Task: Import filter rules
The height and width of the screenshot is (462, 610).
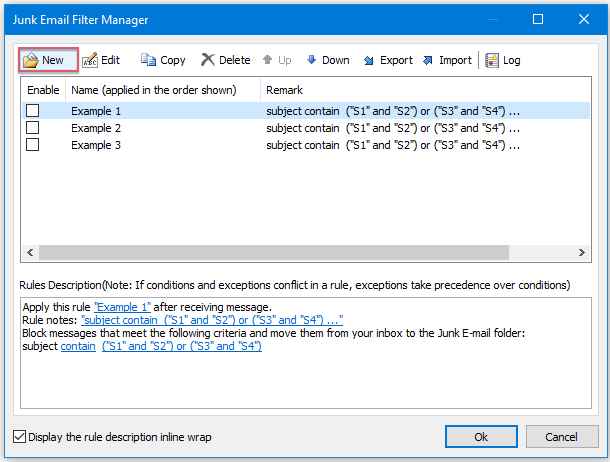Action: point(447,60)
